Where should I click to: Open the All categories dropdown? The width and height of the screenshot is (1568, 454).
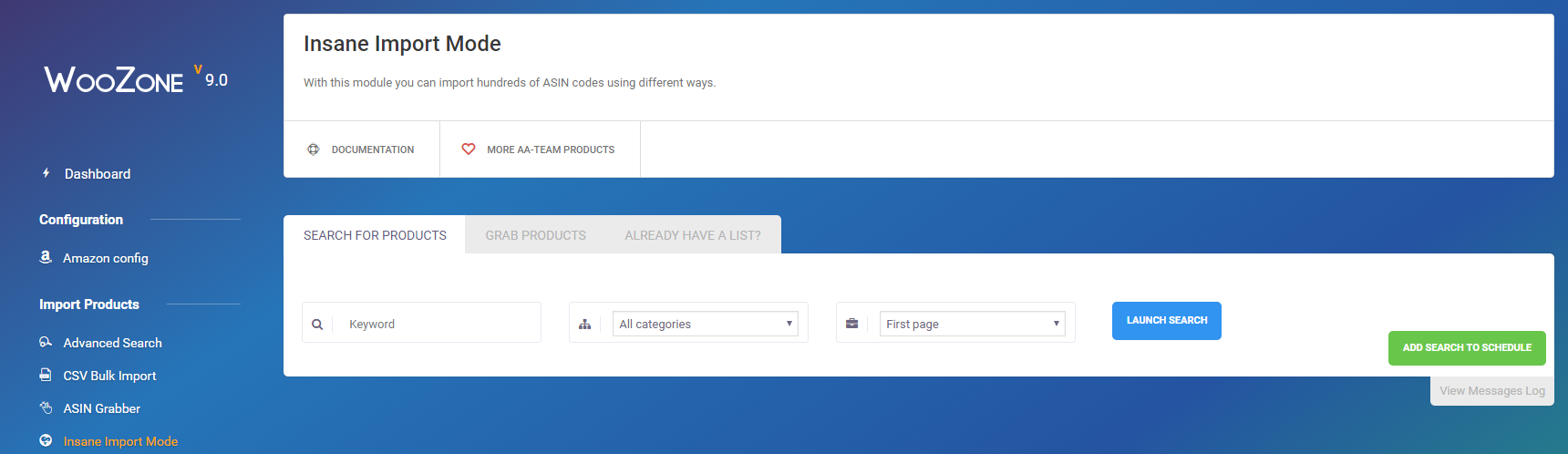coord(706,324)
